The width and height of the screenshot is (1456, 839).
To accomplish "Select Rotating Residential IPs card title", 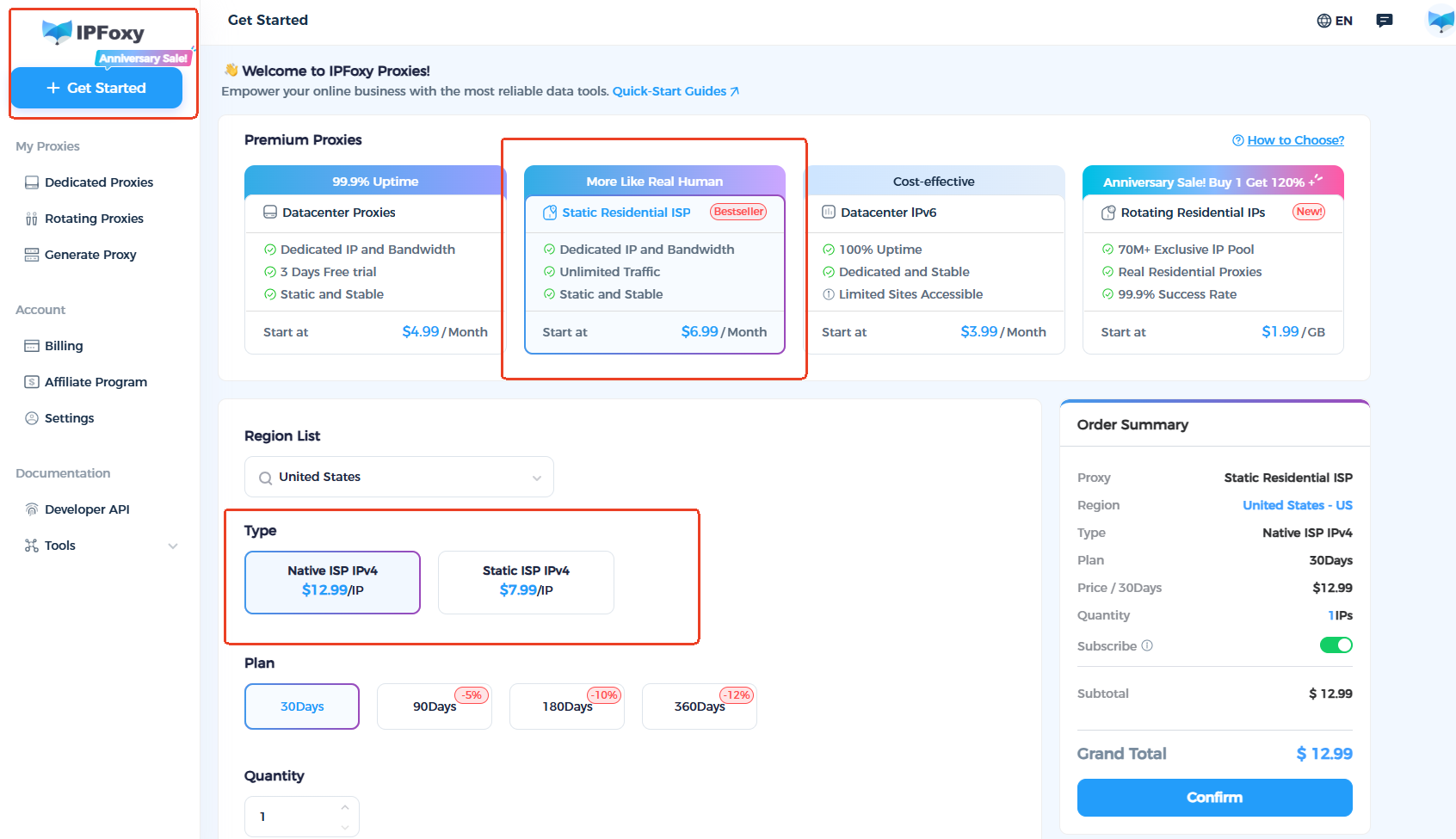I will click(1193, 212).
